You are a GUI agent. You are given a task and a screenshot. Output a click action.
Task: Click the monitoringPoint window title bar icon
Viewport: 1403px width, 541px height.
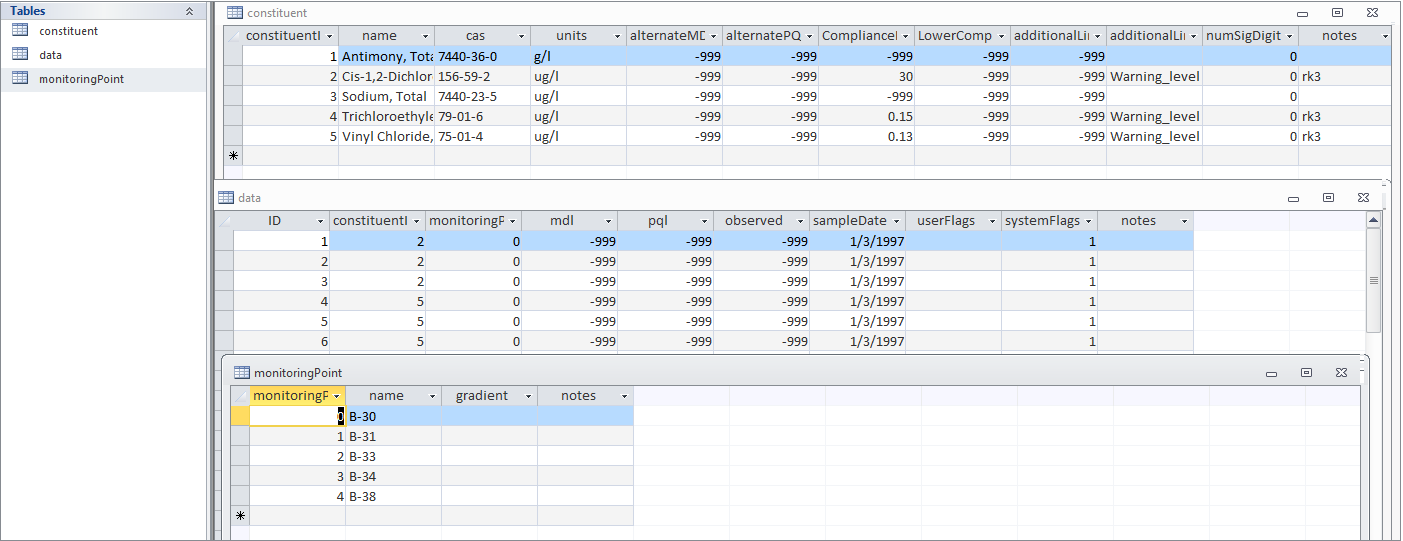pos(242,372)
